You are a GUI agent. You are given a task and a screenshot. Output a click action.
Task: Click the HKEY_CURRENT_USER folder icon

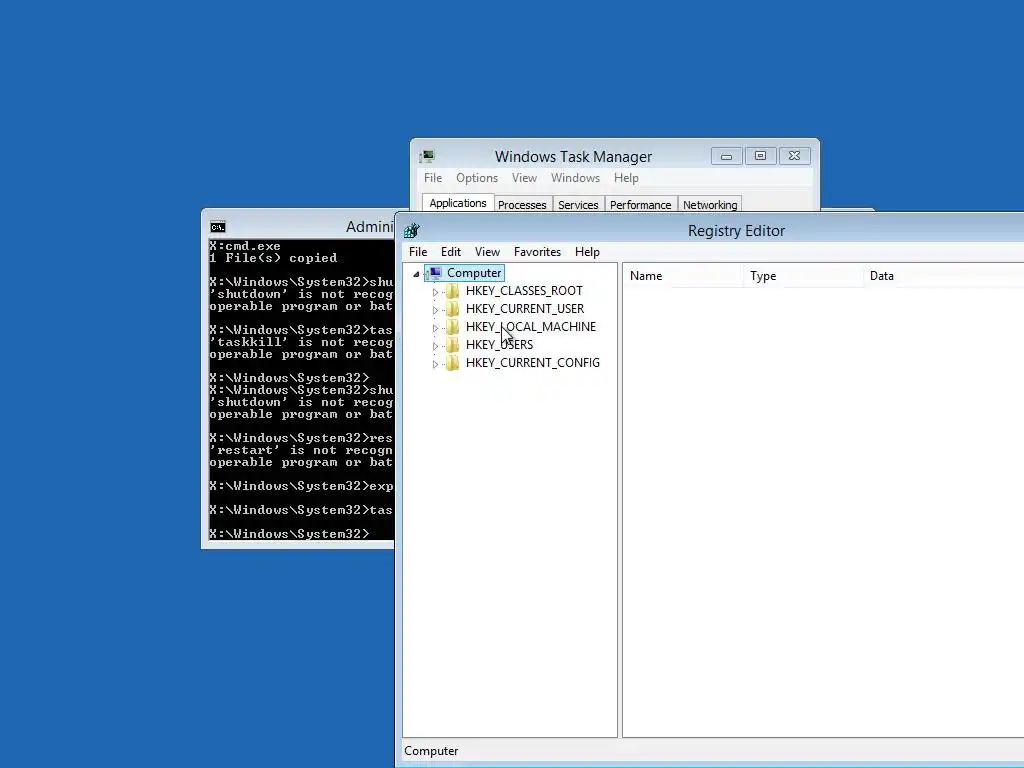pyautogui.click(x=453, y=309)
